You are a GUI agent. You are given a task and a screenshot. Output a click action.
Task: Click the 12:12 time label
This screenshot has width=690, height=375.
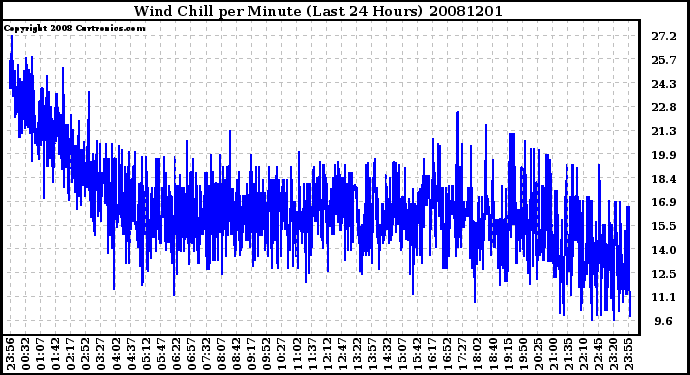click(327, 354)
